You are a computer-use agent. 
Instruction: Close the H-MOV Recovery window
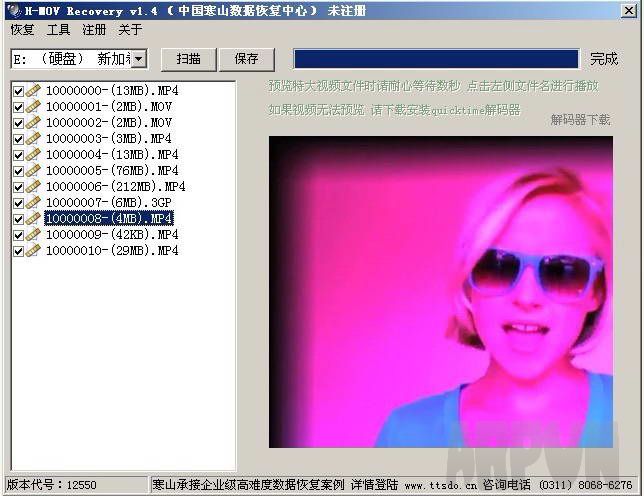point(628,10)
